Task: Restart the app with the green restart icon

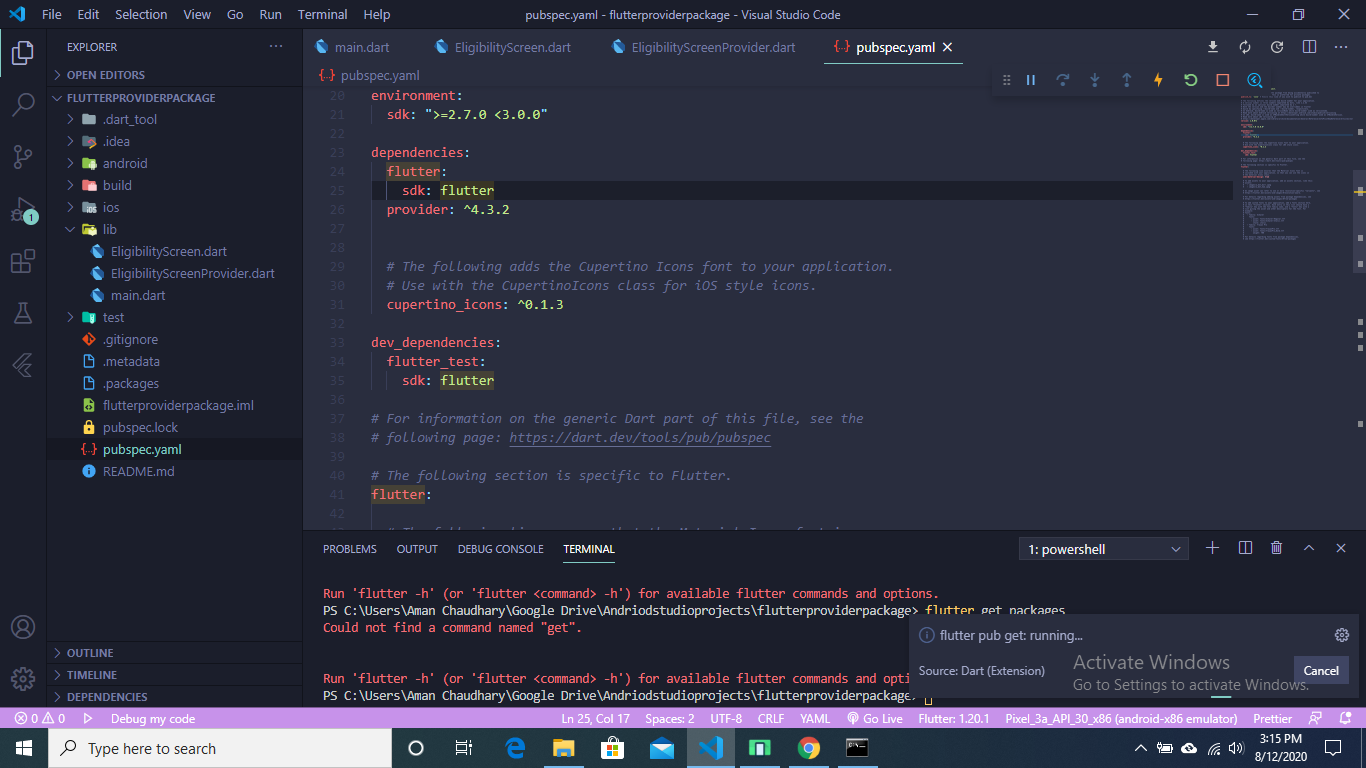Action: click(x=1190, y=79)
